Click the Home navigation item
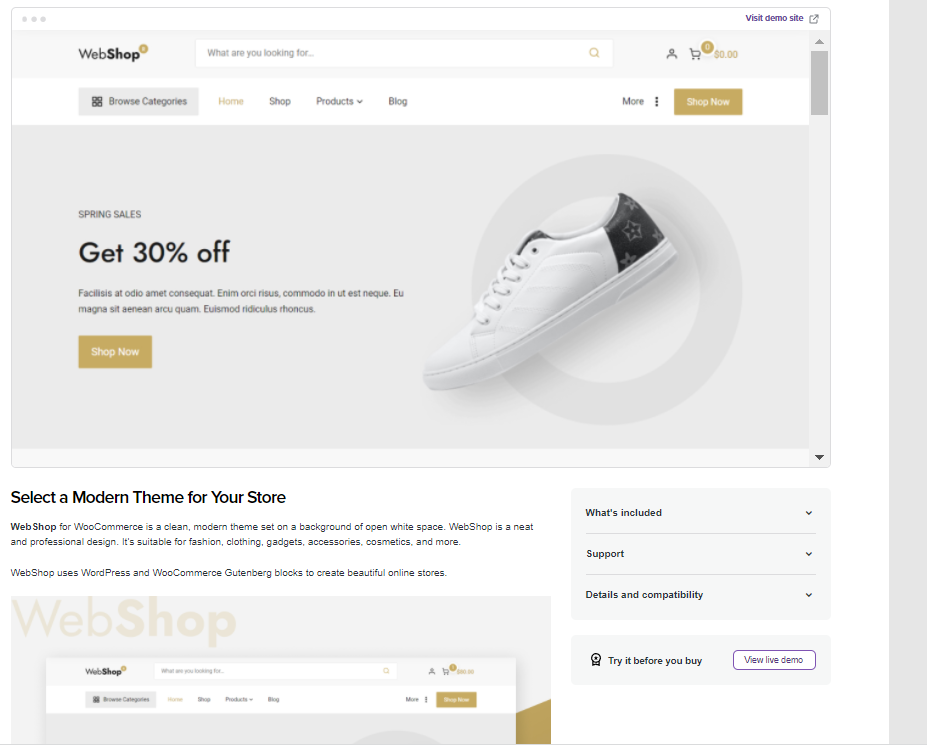Screen dimensions: 927x752 231,102
